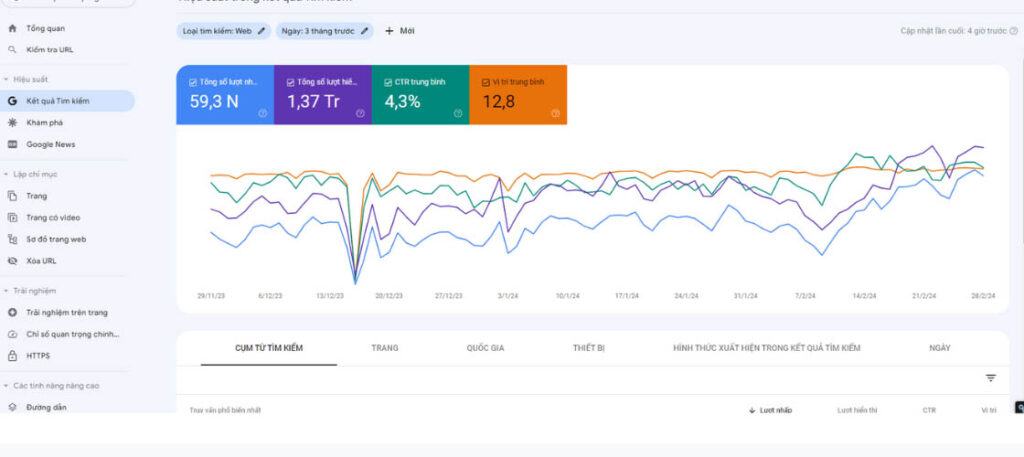
Task: Open the Tổng quan home icon
Action: click(x=12, y=29)
